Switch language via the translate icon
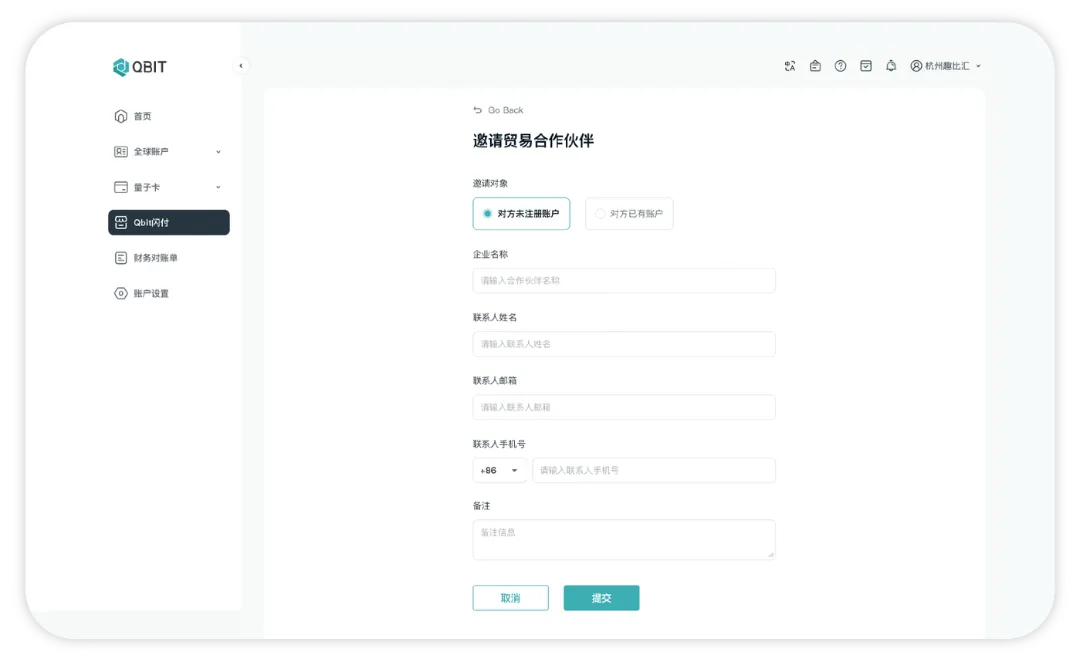The width and height of the screenshot is (1080, 662). [x=790, y=66]
